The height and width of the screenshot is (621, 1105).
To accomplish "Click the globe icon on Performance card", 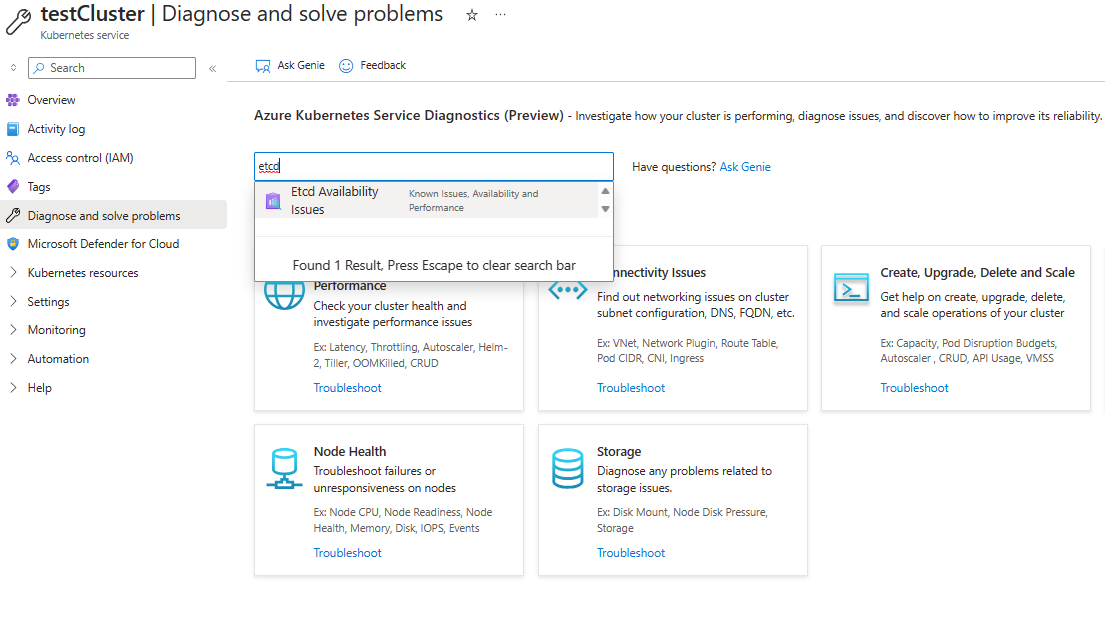I will click(x=284, y=295).
